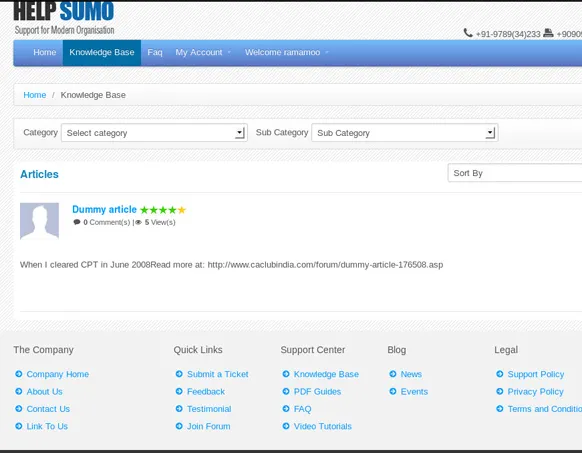
Task: Open the Select category dropdown
Action: [x=154, y=133]
